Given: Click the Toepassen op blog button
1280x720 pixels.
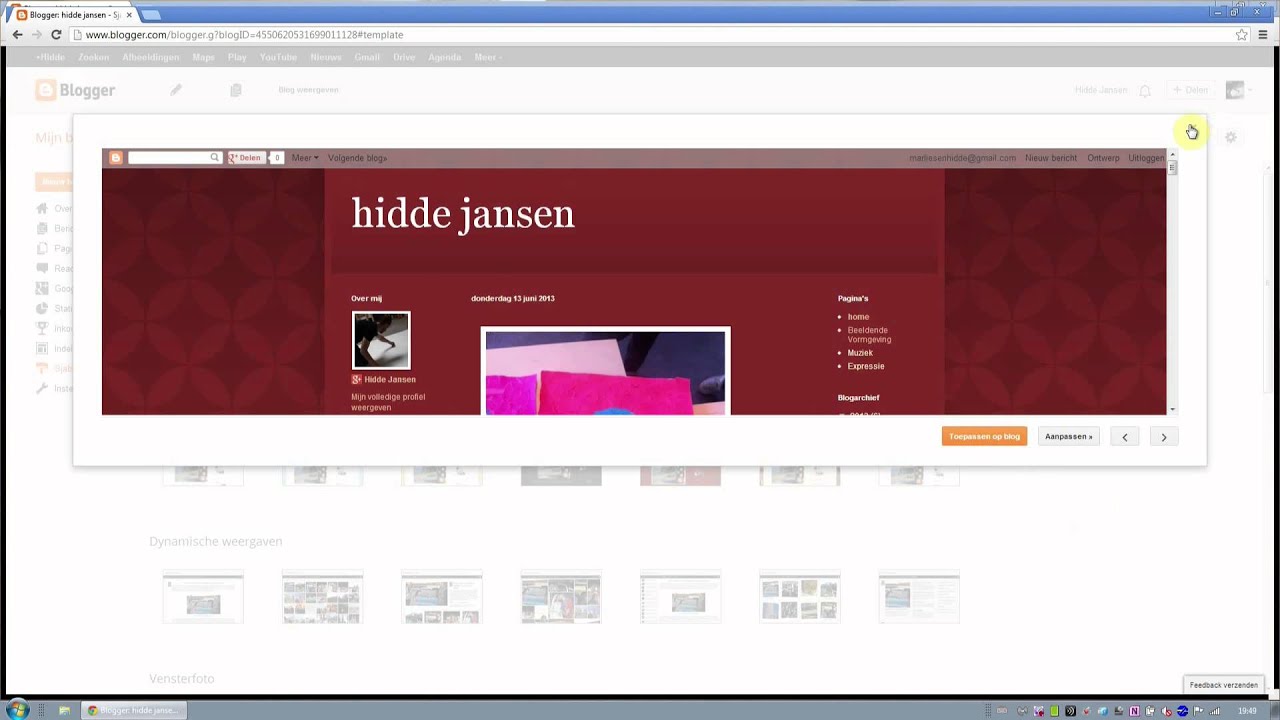Looking at the screenshot, I should pyautogui.click(x=984, y=437).
